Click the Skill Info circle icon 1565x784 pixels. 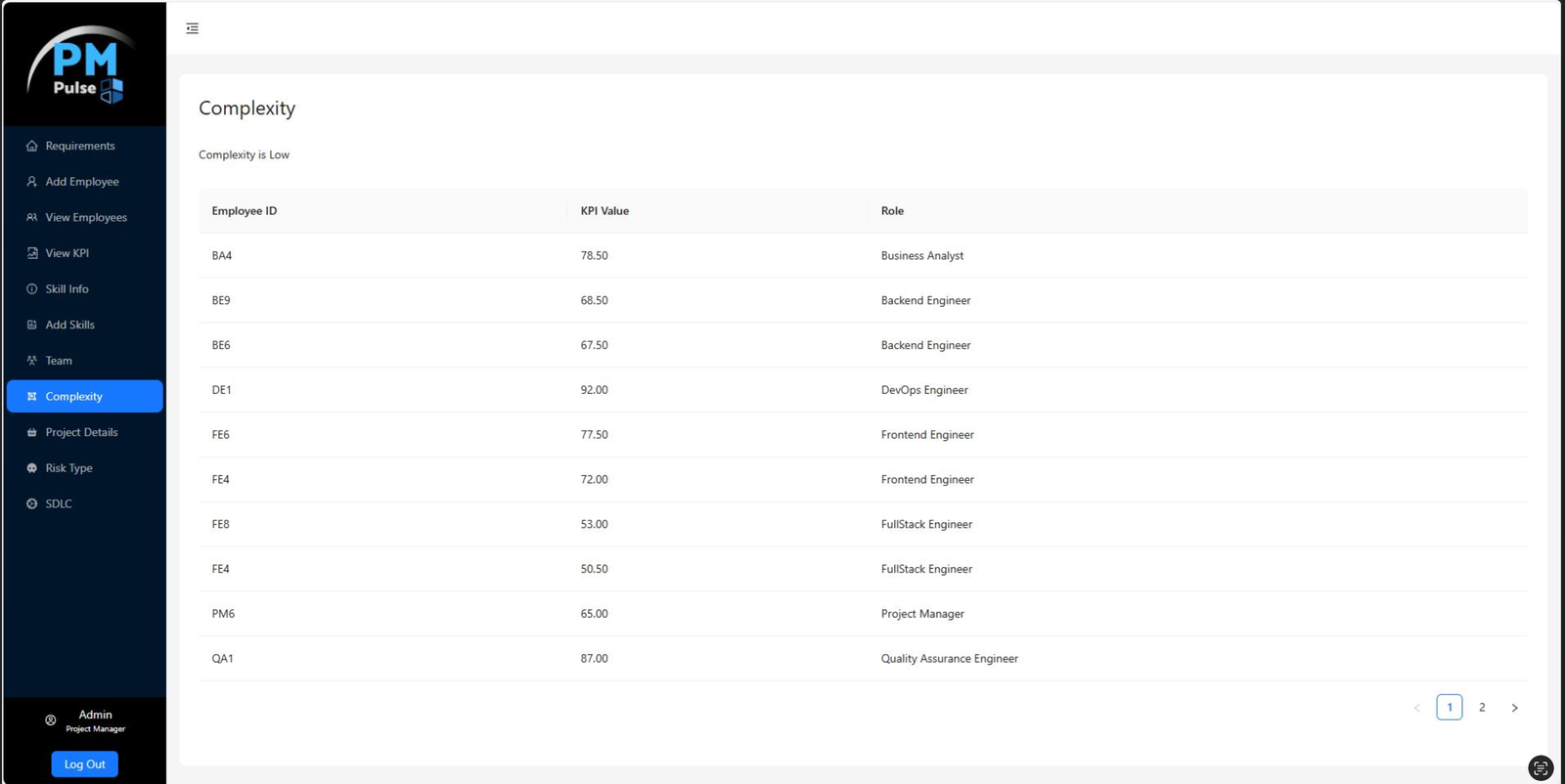pos(32,289)
